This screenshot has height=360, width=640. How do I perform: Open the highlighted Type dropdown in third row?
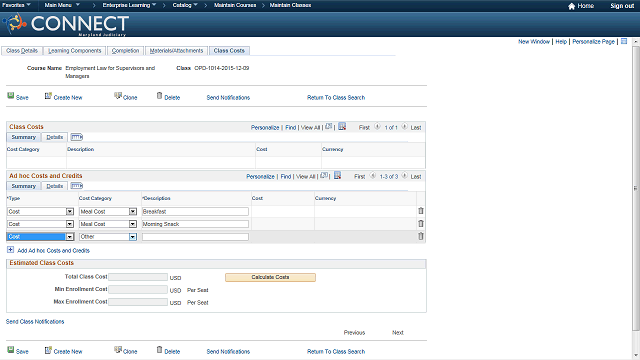[70, 237]
